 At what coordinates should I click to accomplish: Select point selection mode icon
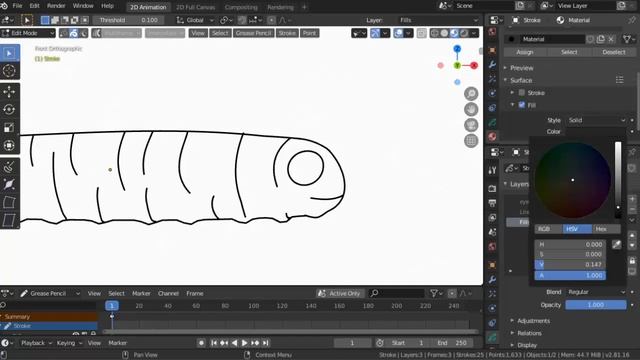(x=64, y=33)
